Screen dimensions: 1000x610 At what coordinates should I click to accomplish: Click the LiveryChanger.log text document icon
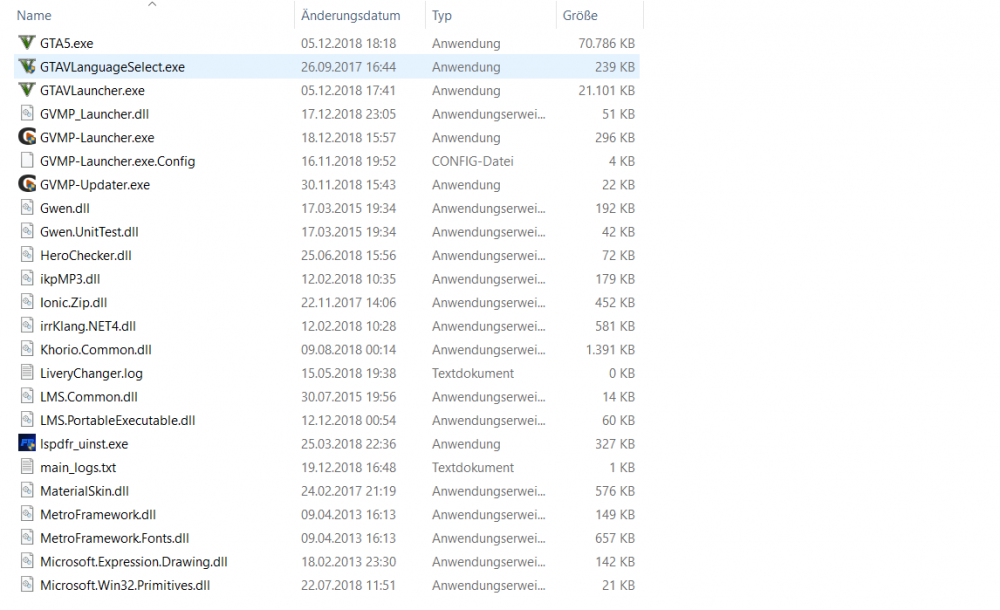pyautogui.click(x=25, y=373)
